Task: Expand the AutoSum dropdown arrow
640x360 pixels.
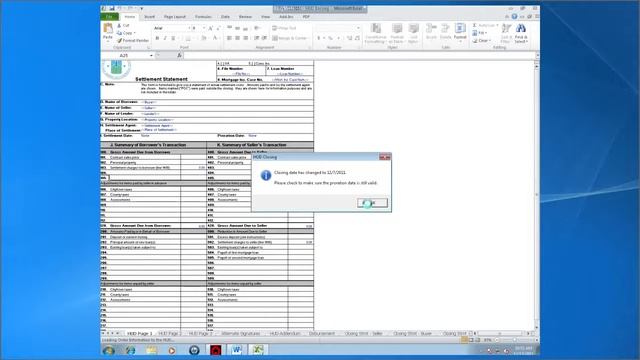Action: click(497, 25)
